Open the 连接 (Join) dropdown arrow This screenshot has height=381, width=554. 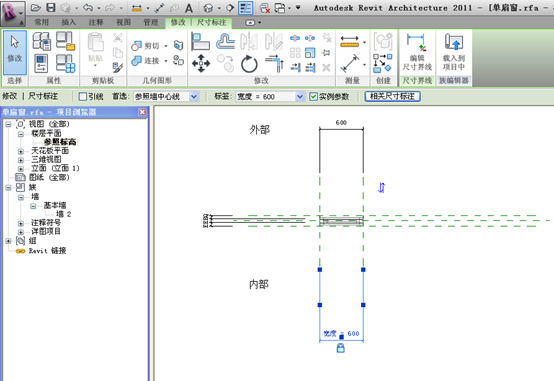point(166,61)
